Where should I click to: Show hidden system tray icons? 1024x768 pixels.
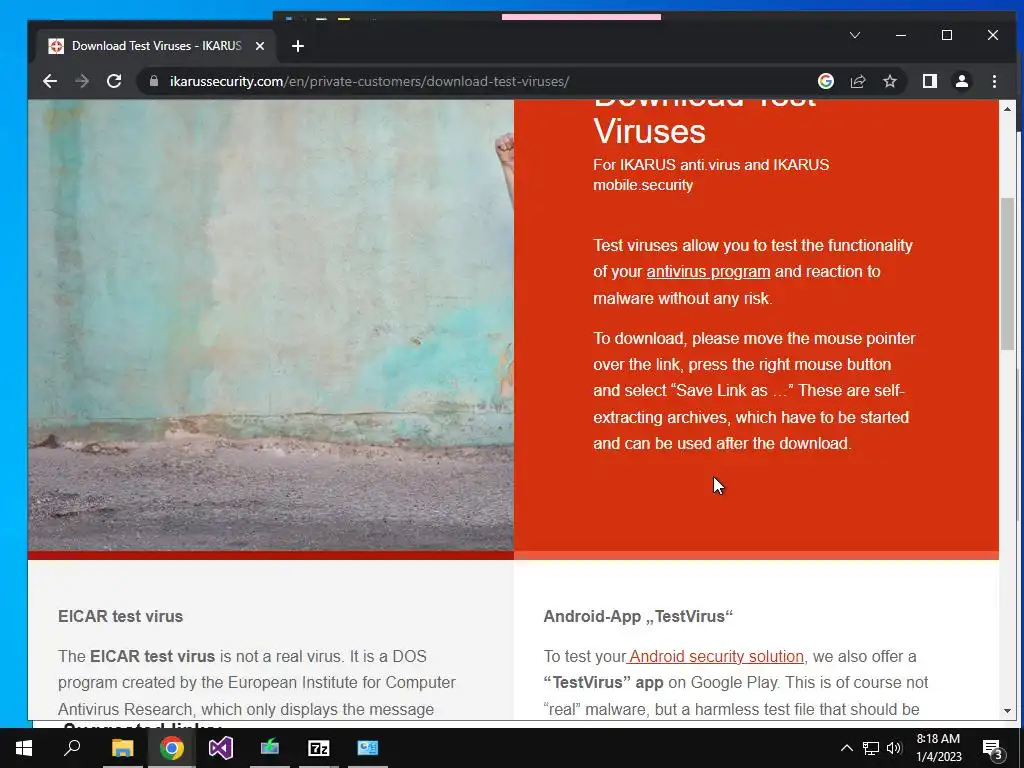(x=846, y=748)
